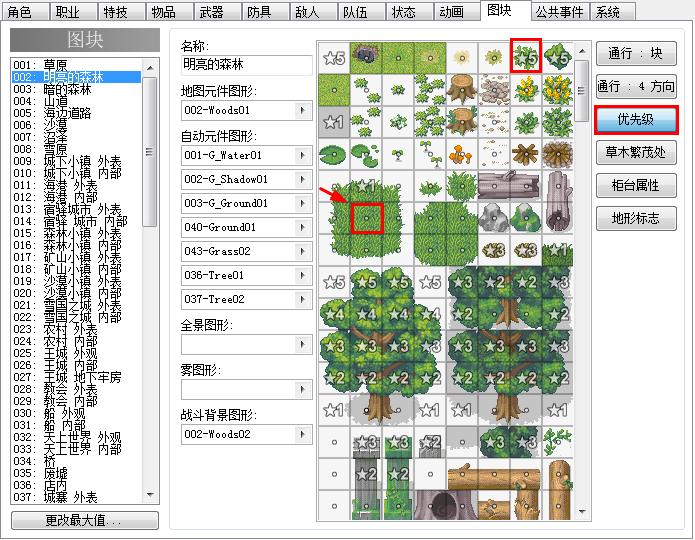
Task: Click the 通行：4方向 button
Action: coord(636,86)
